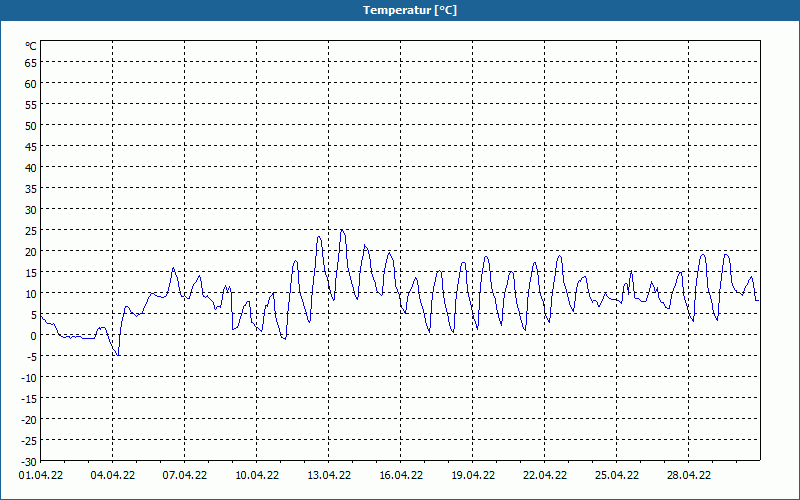Click the 10.04.22 date label

(257, 476)
